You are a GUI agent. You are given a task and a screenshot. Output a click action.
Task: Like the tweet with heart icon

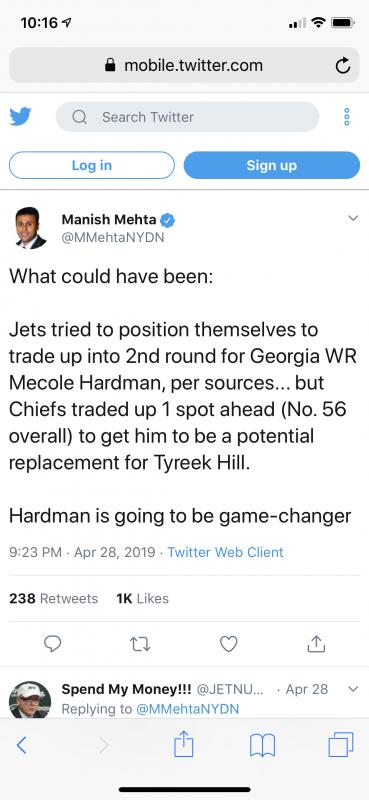pos(229,644)
